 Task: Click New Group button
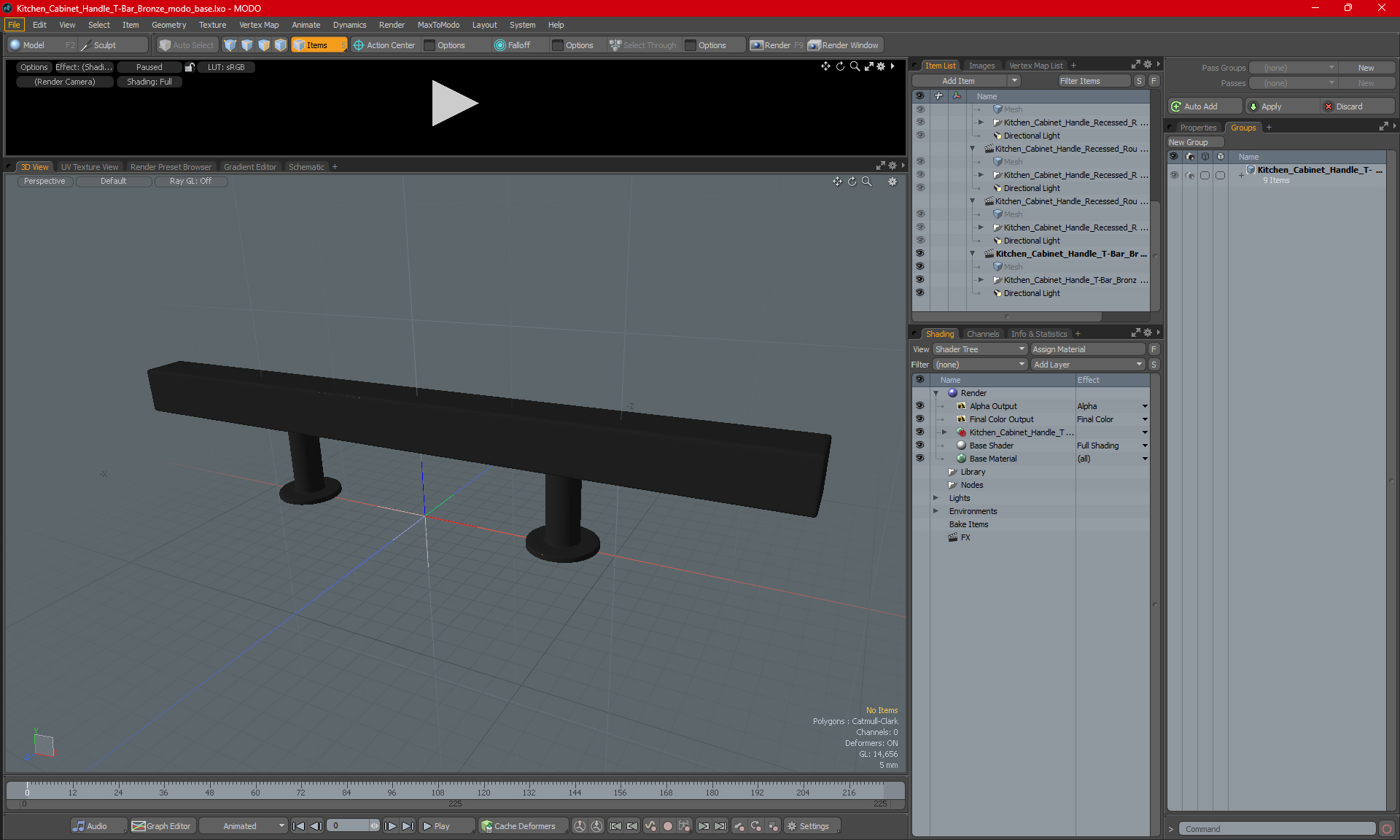(1194, 142)
